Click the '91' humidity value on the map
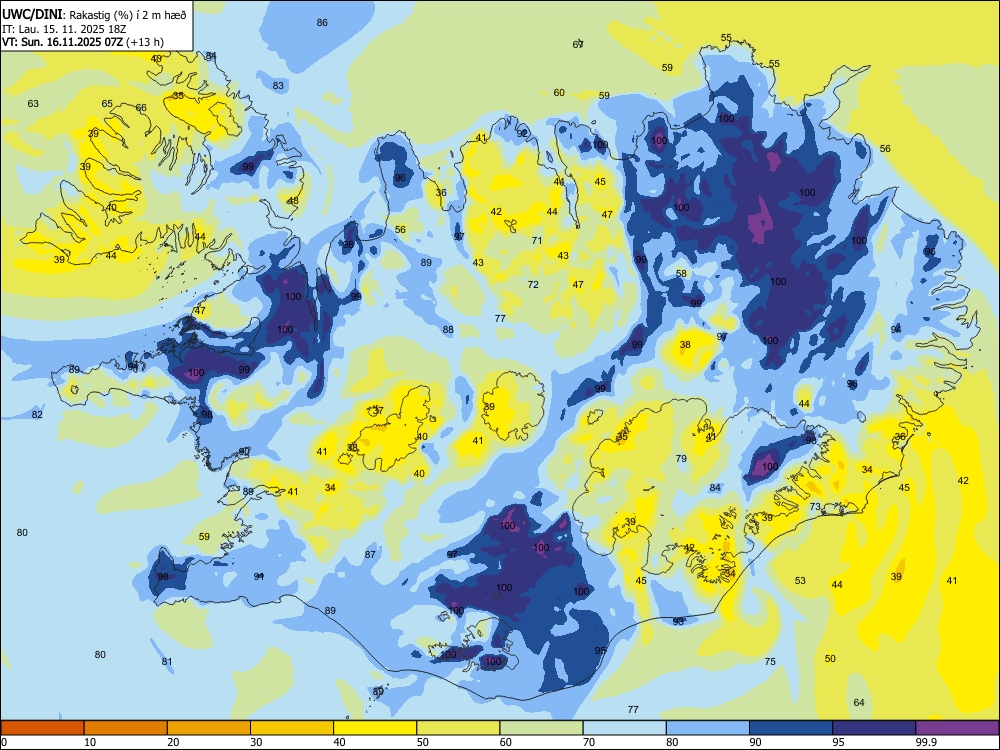The width and height of the screenshot is (1000, 750). tap(259, 576)
